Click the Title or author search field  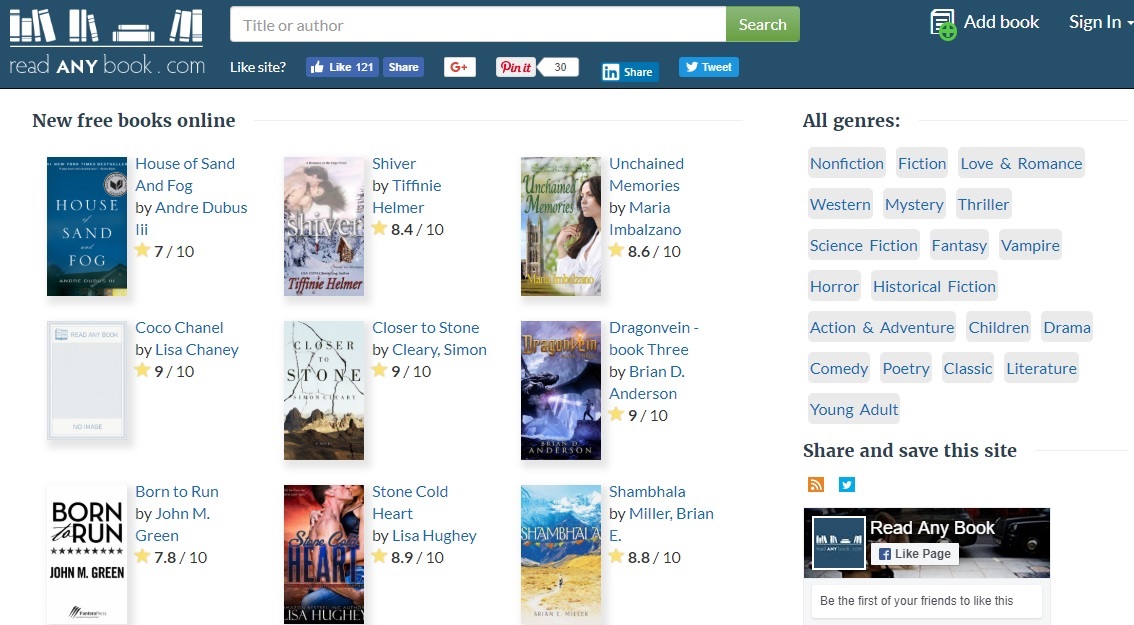(x=478, y=25)
